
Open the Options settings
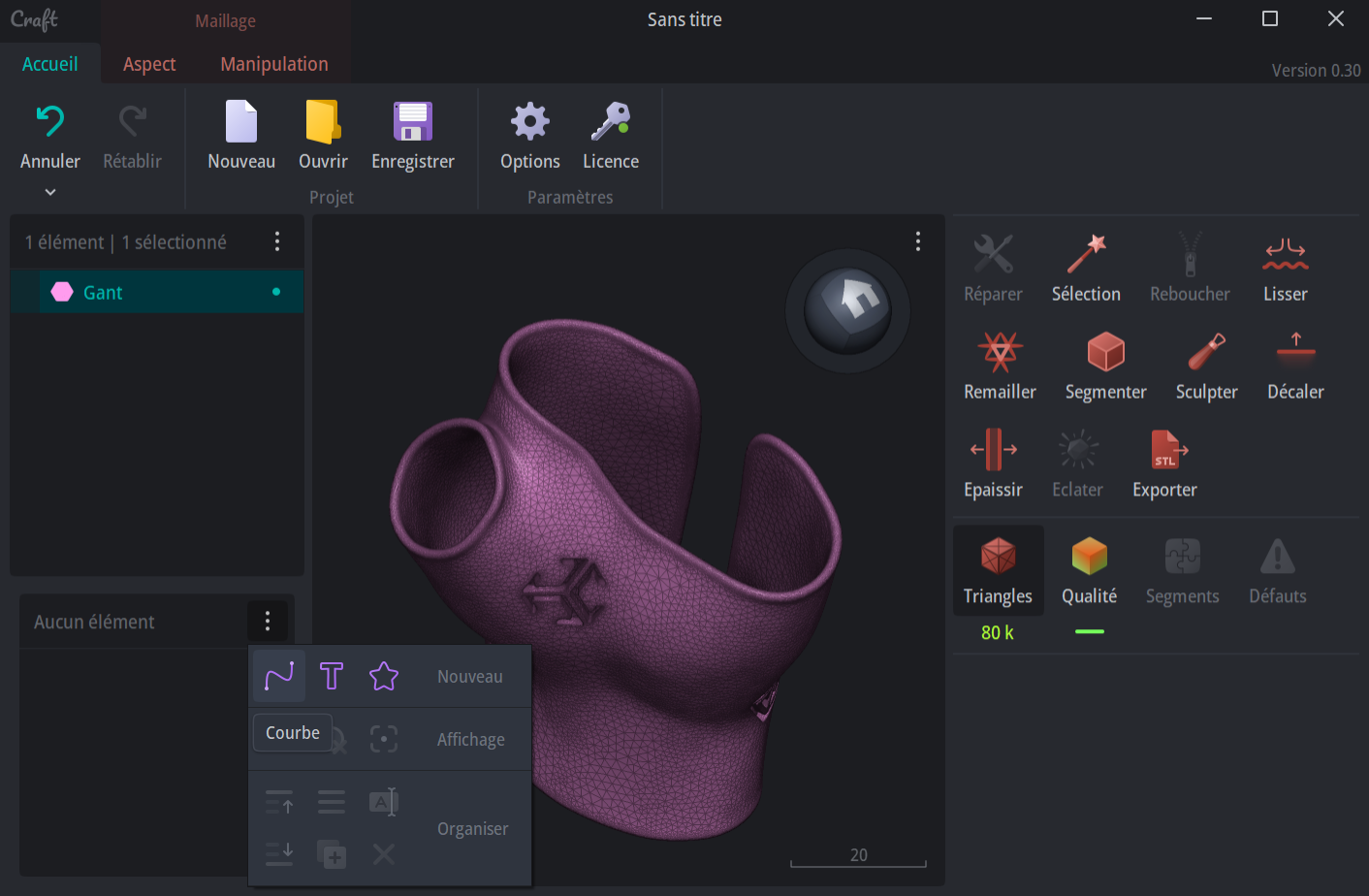529,136
